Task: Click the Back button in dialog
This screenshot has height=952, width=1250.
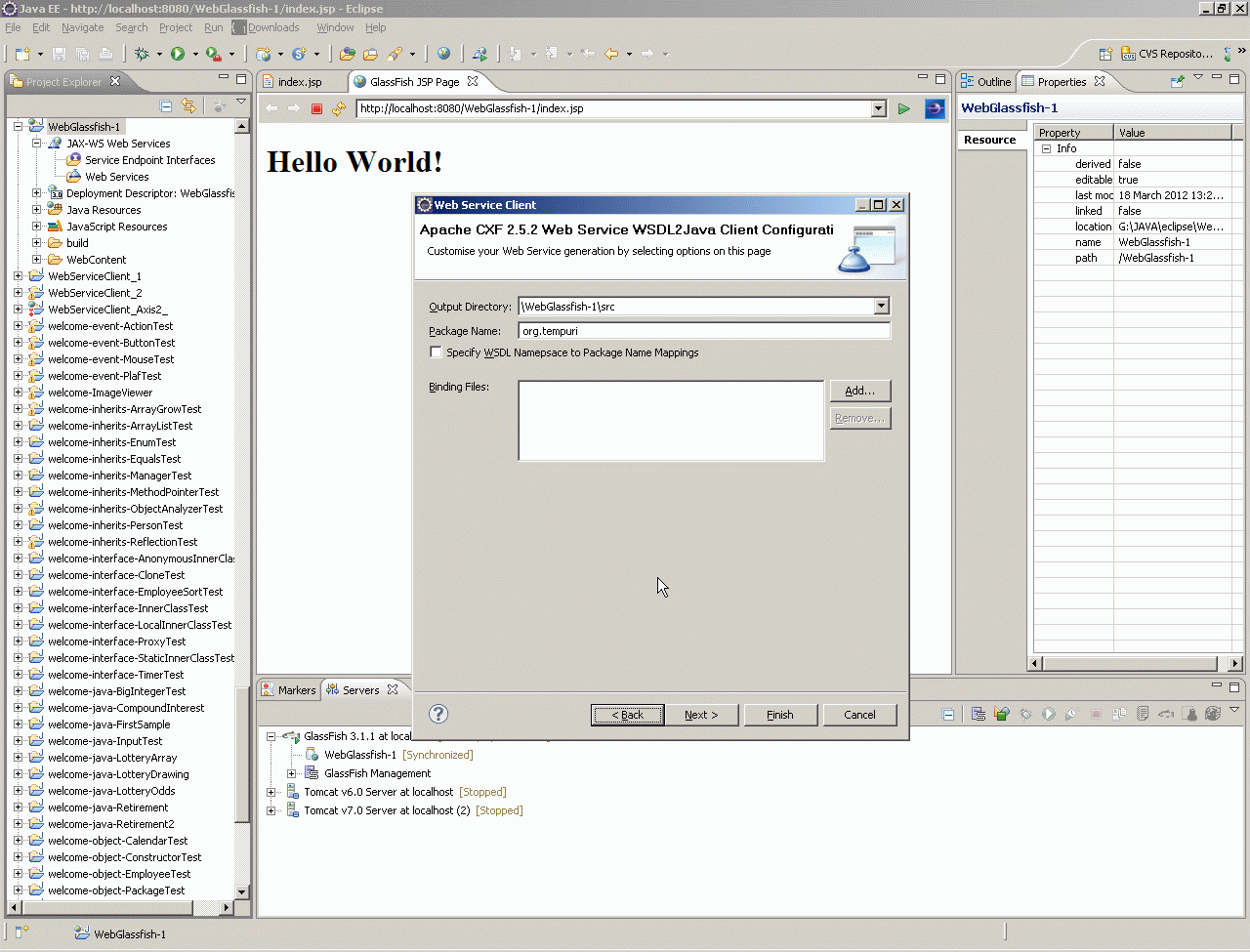Action: coord(627,715)
